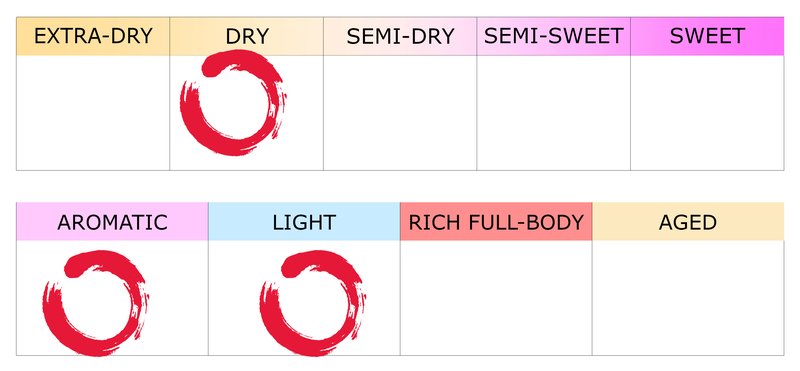Mark the empty cell under EXTRA-DRY
The image size is (800, 371).
click(x=93, y=113)
